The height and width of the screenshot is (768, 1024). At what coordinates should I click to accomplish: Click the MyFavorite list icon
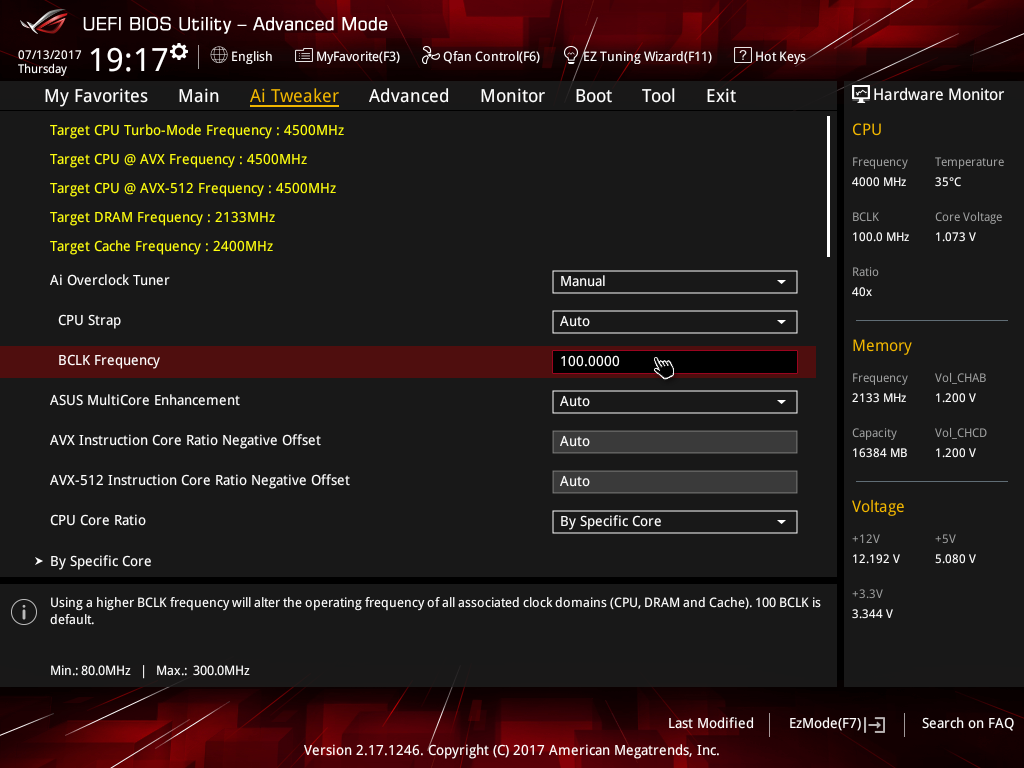304,56
